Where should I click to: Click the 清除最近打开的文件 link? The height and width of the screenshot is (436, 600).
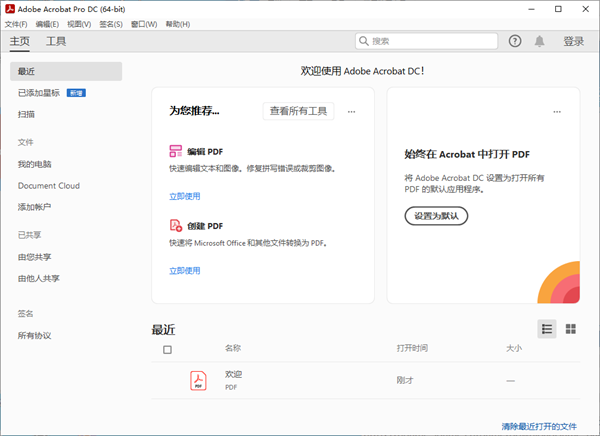(539, 426)
